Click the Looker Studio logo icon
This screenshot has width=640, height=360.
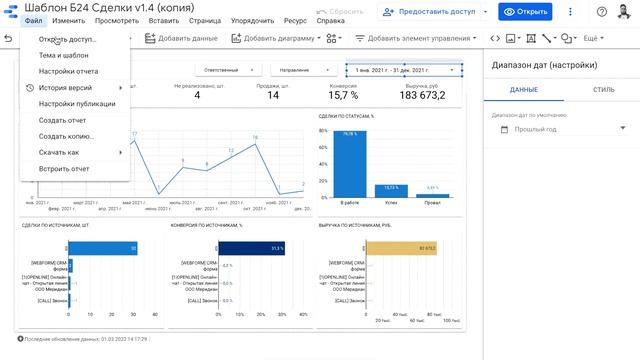[x=11, y=11]
